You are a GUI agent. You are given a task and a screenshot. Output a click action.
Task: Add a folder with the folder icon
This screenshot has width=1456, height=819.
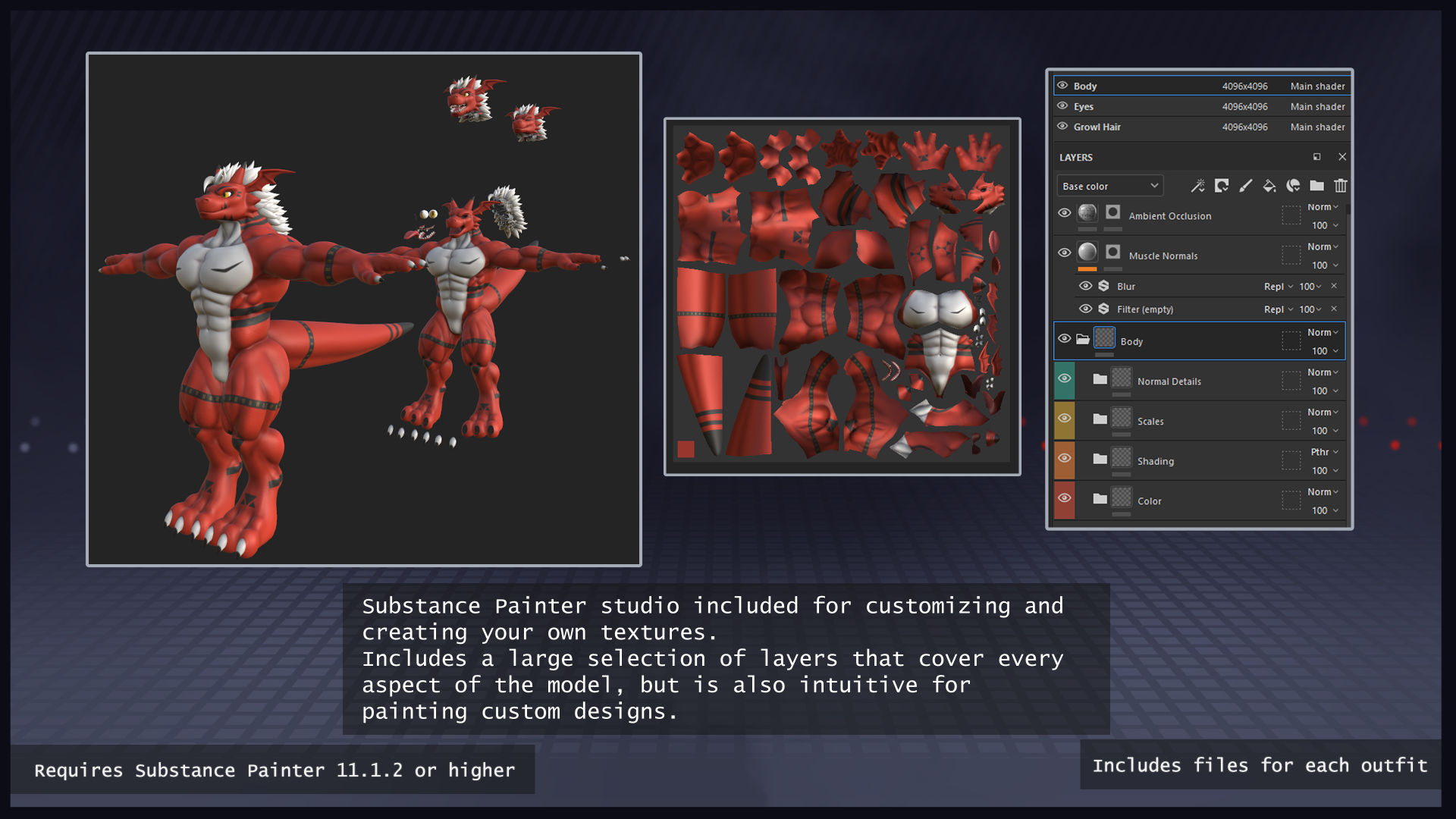click(x=1316, y=186)
